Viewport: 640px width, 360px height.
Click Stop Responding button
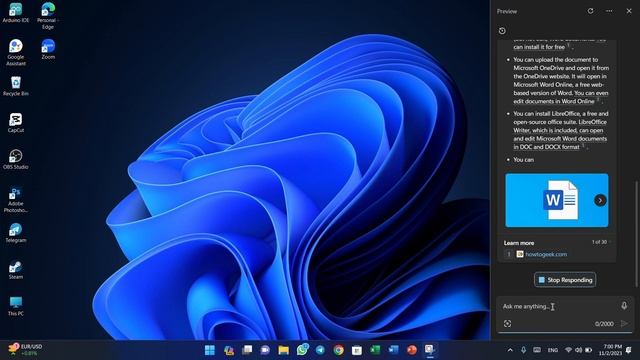(x=565, y=280)
